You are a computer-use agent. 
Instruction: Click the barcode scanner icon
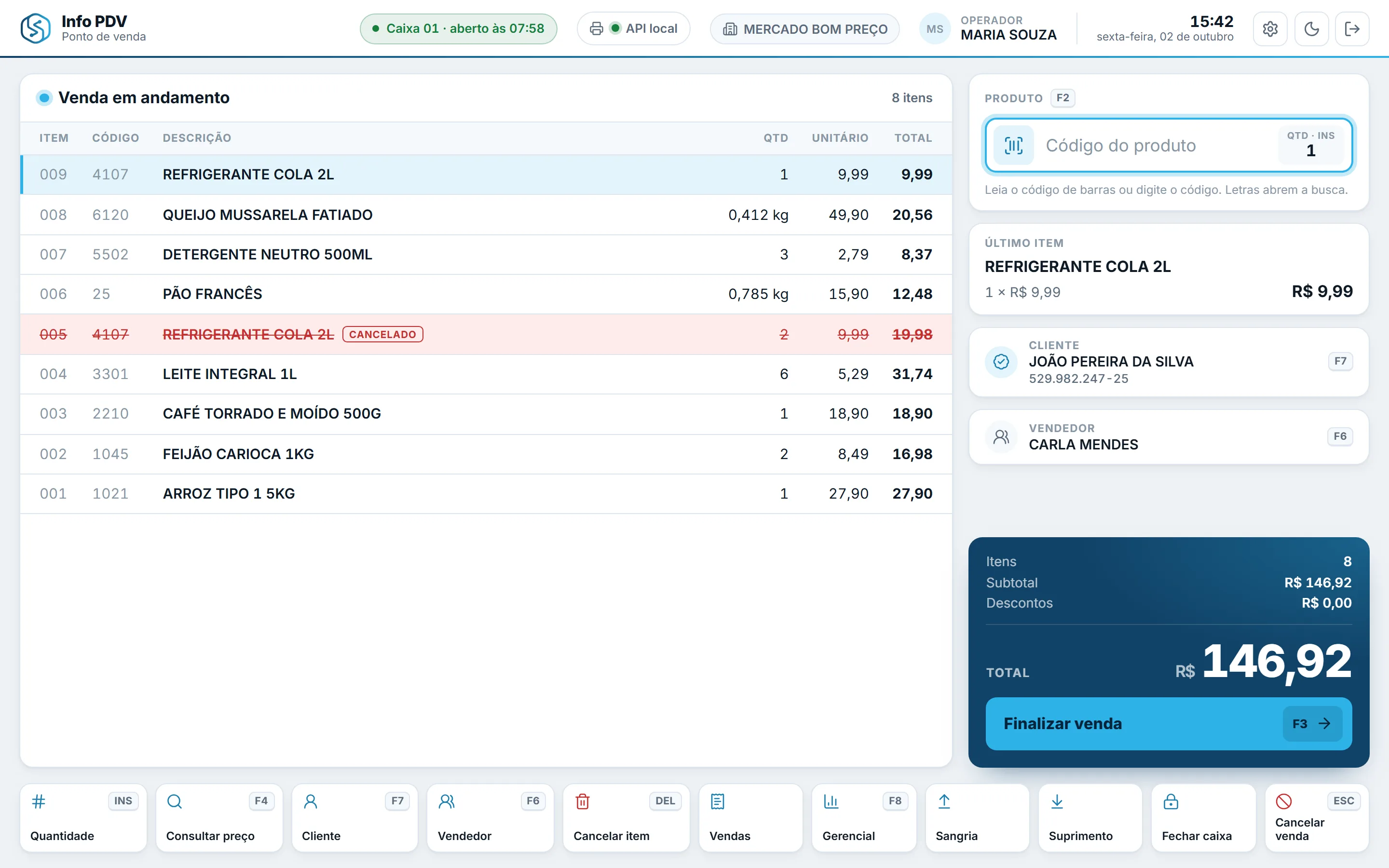click(x=1014, y=145)
